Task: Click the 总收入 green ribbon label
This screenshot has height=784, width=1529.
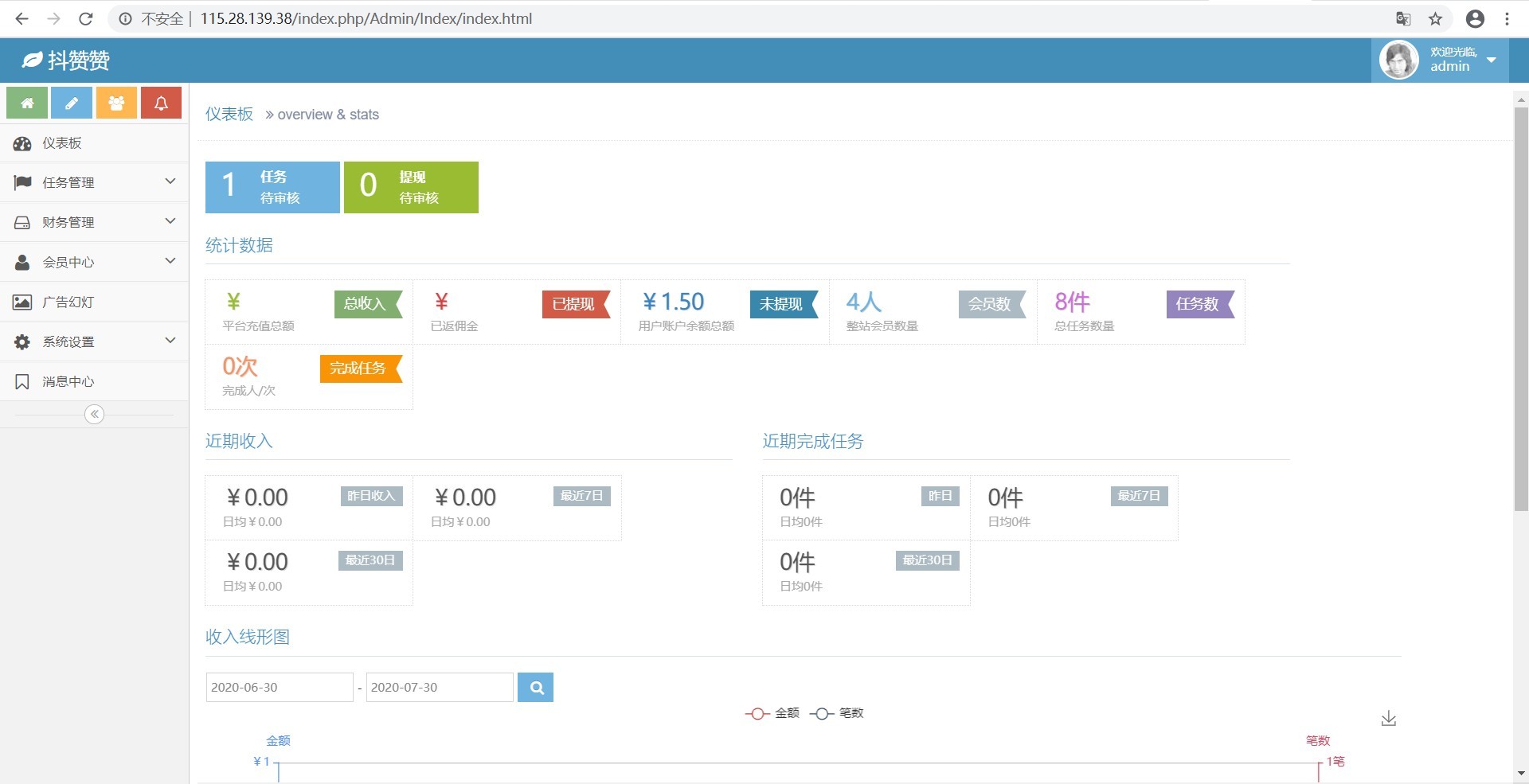Action: point(368,304)
